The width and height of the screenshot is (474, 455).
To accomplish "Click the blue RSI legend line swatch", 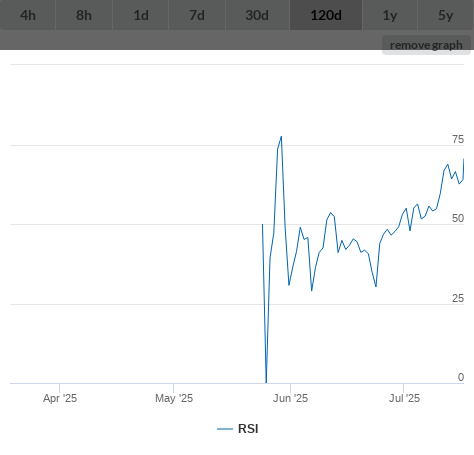I will (x=225, y=429).
